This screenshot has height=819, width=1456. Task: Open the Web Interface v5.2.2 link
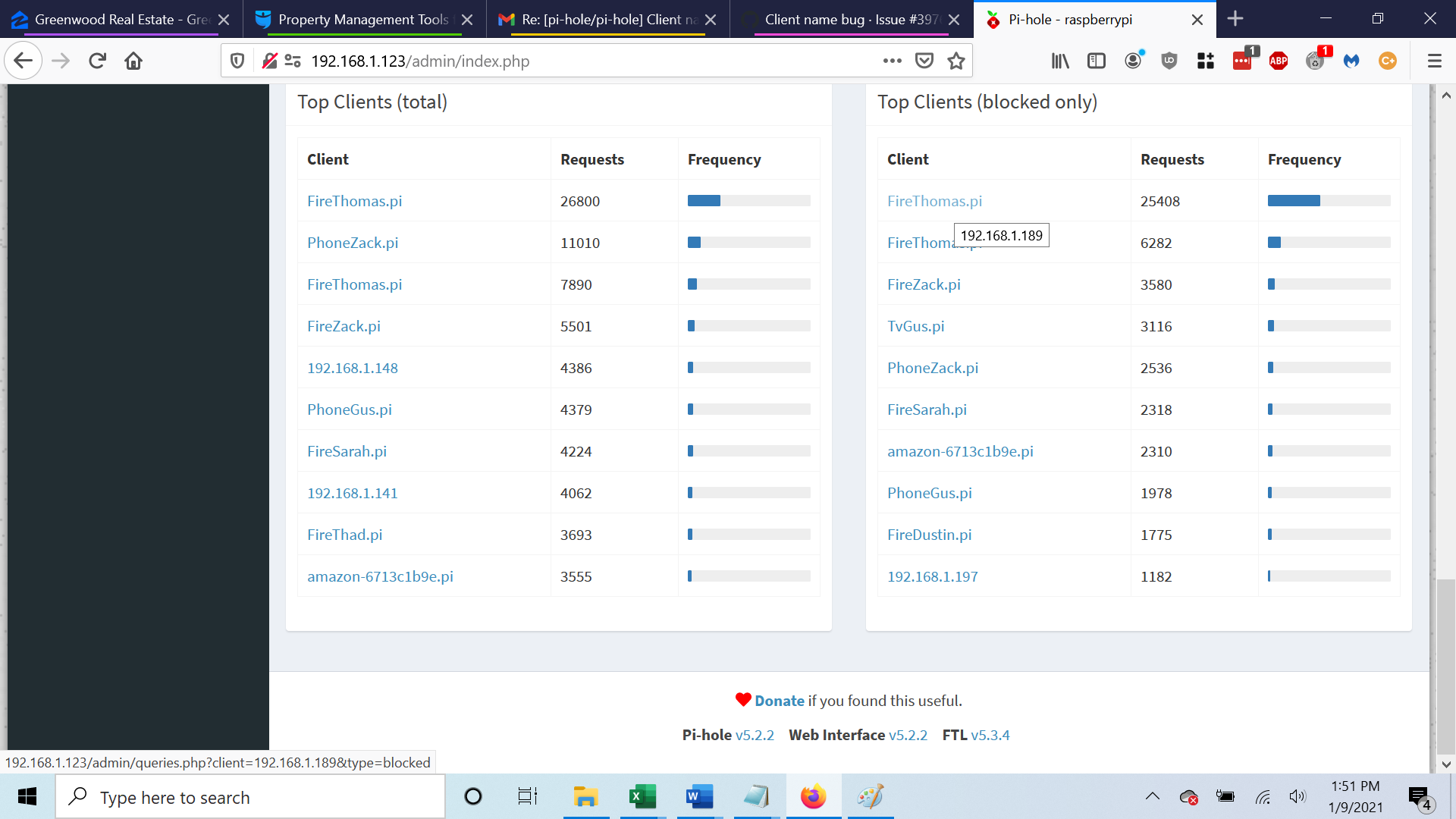909,735
